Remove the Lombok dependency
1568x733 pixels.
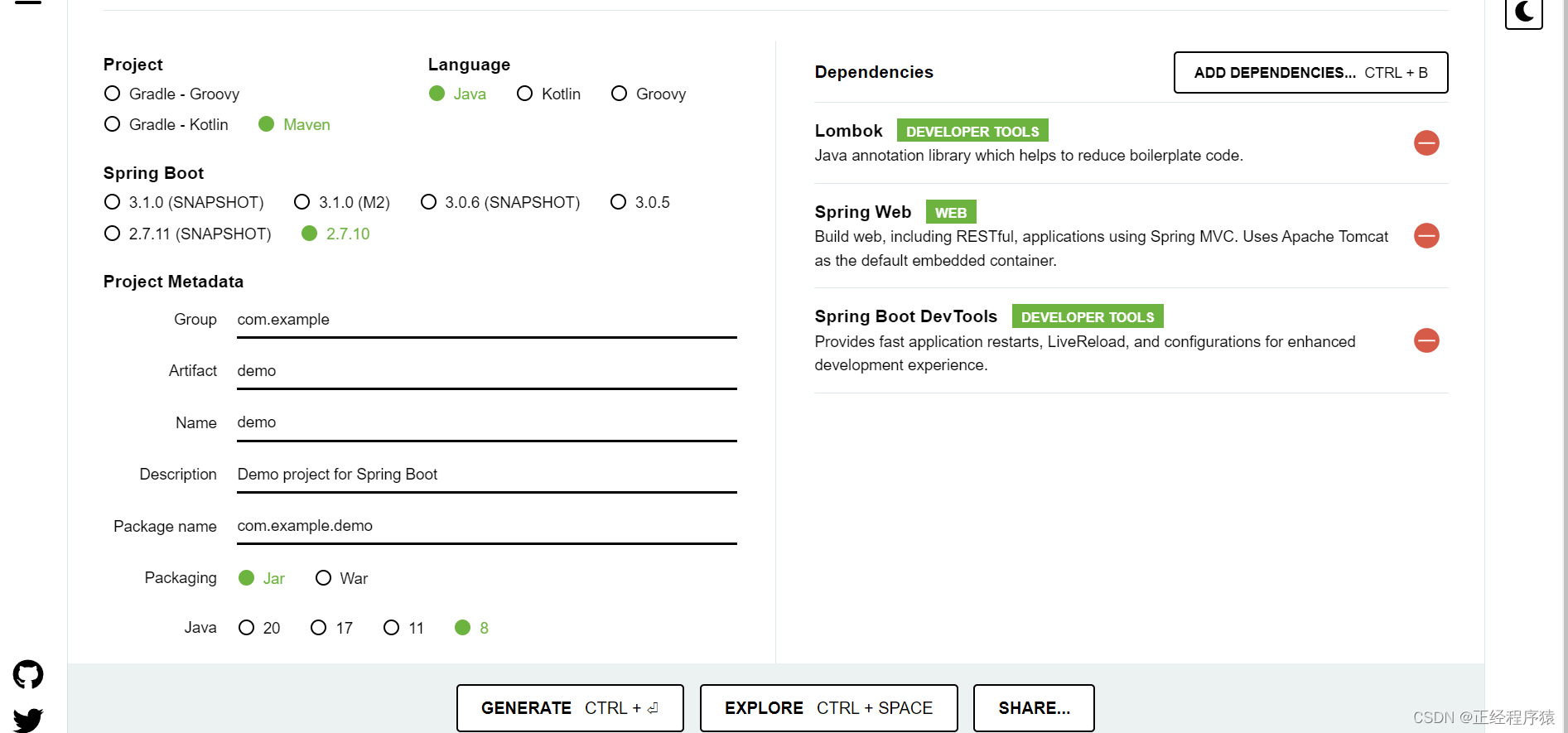coord(1426,143)
